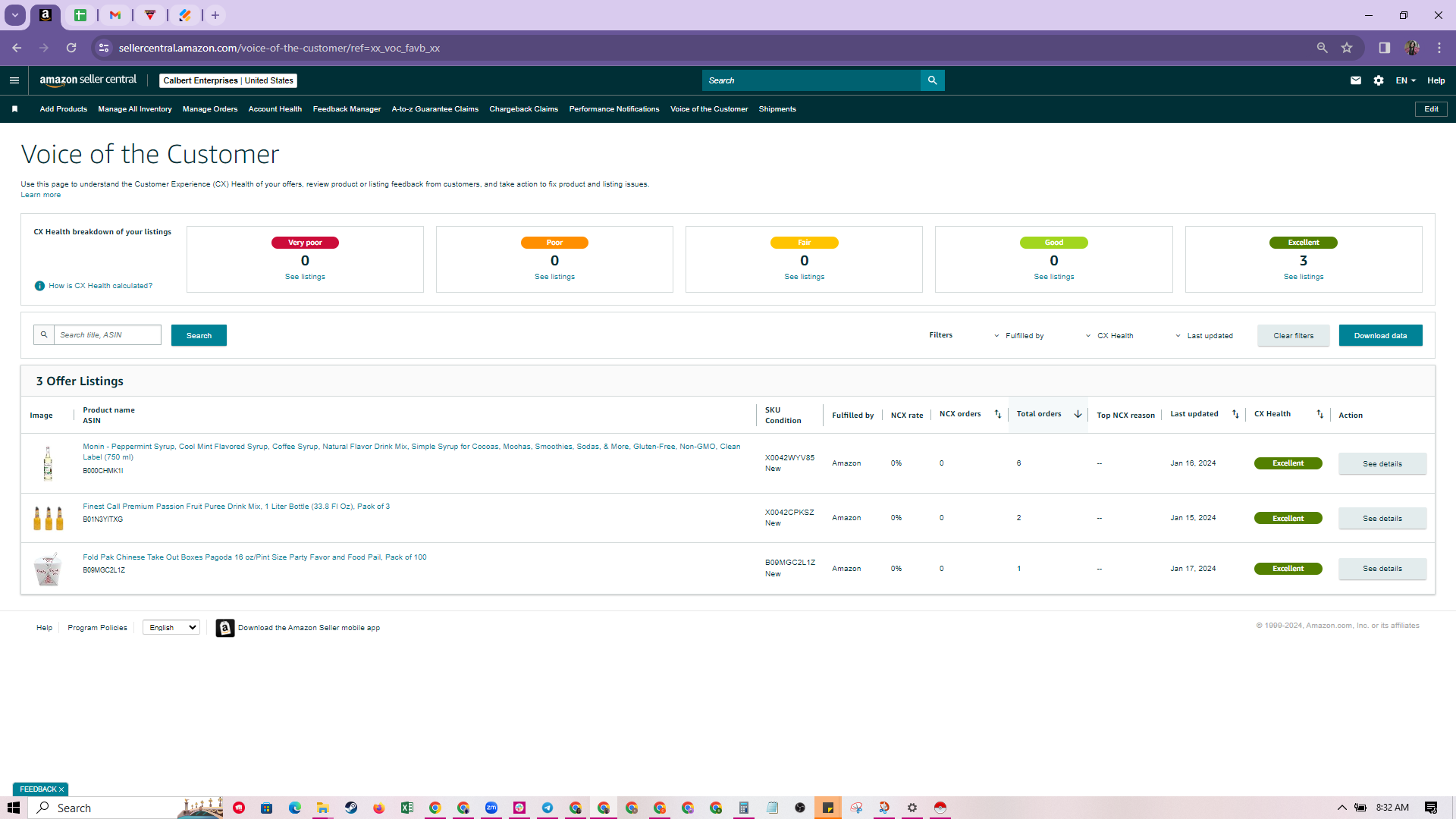Open the Fulfilled by filter dropdown
This screenshot has width=1456, height=819.
point(1020,336)
